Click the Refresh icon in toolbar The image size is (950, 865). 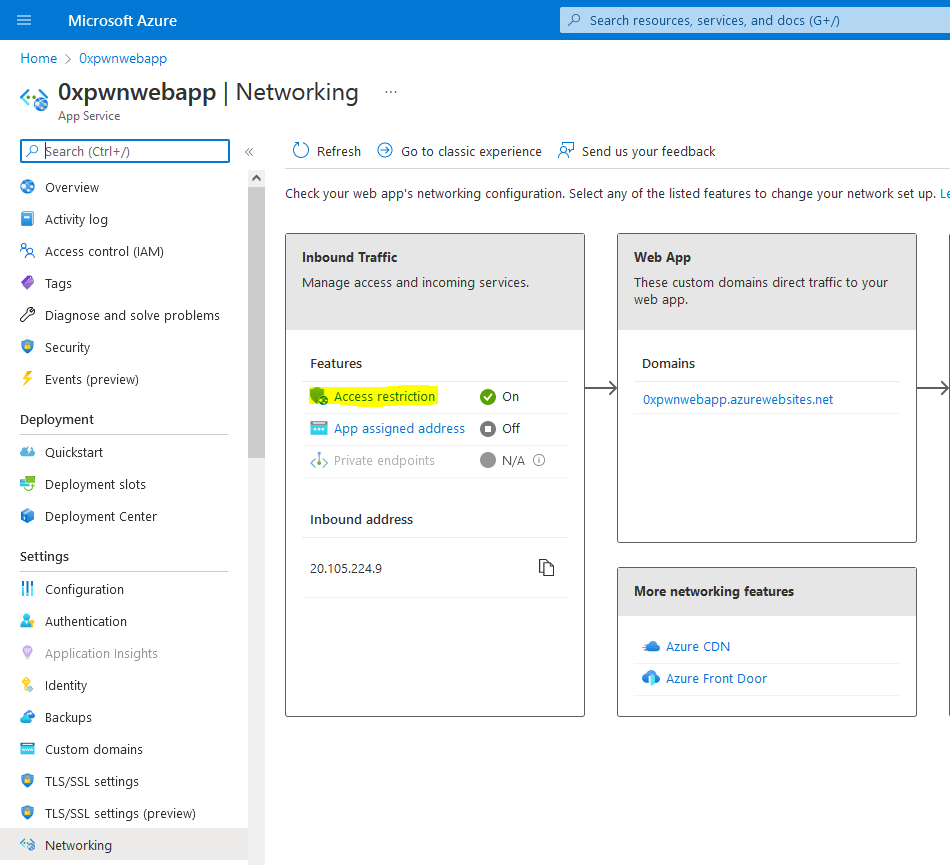pyautogui.click(x=301, y=151)
